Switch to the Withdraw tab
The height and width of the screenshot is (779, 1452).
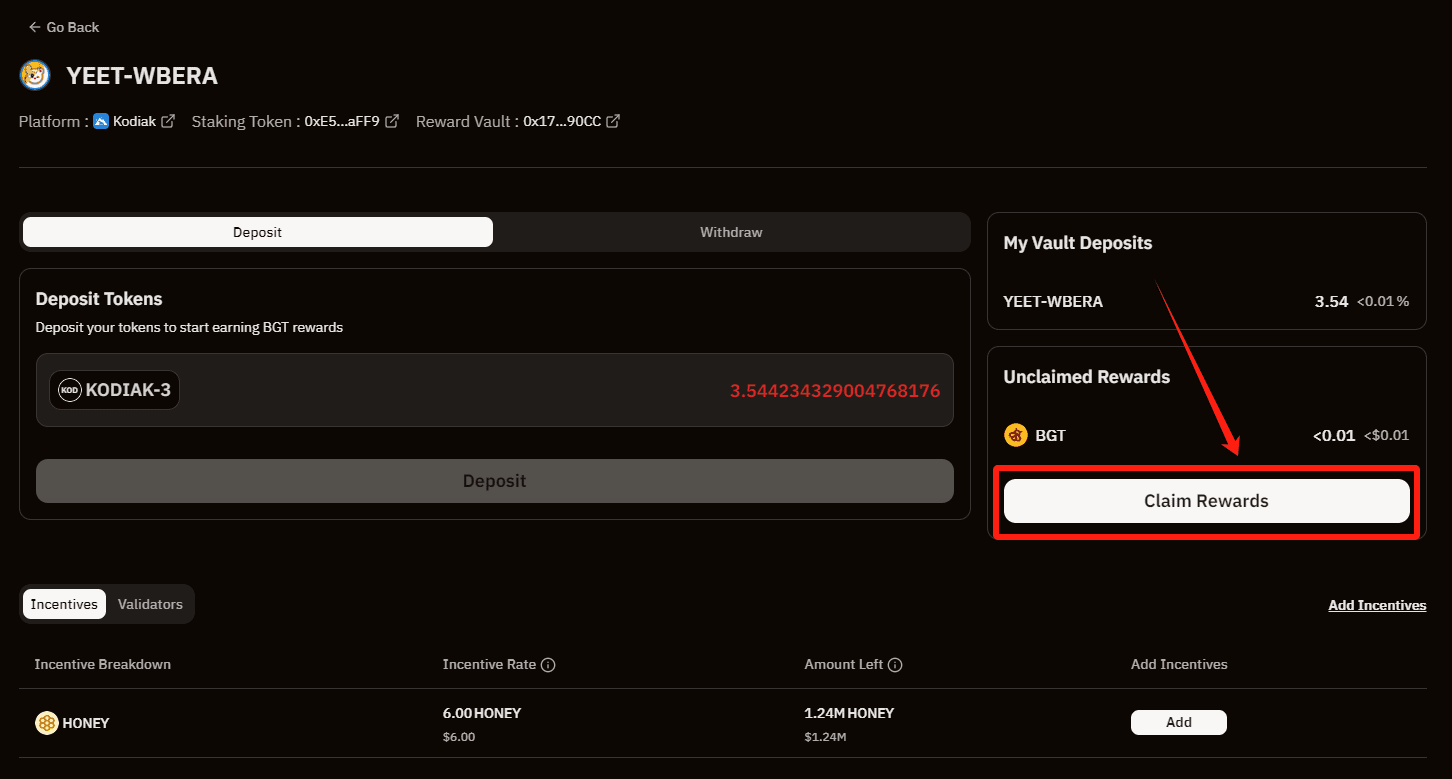point(731,232)
